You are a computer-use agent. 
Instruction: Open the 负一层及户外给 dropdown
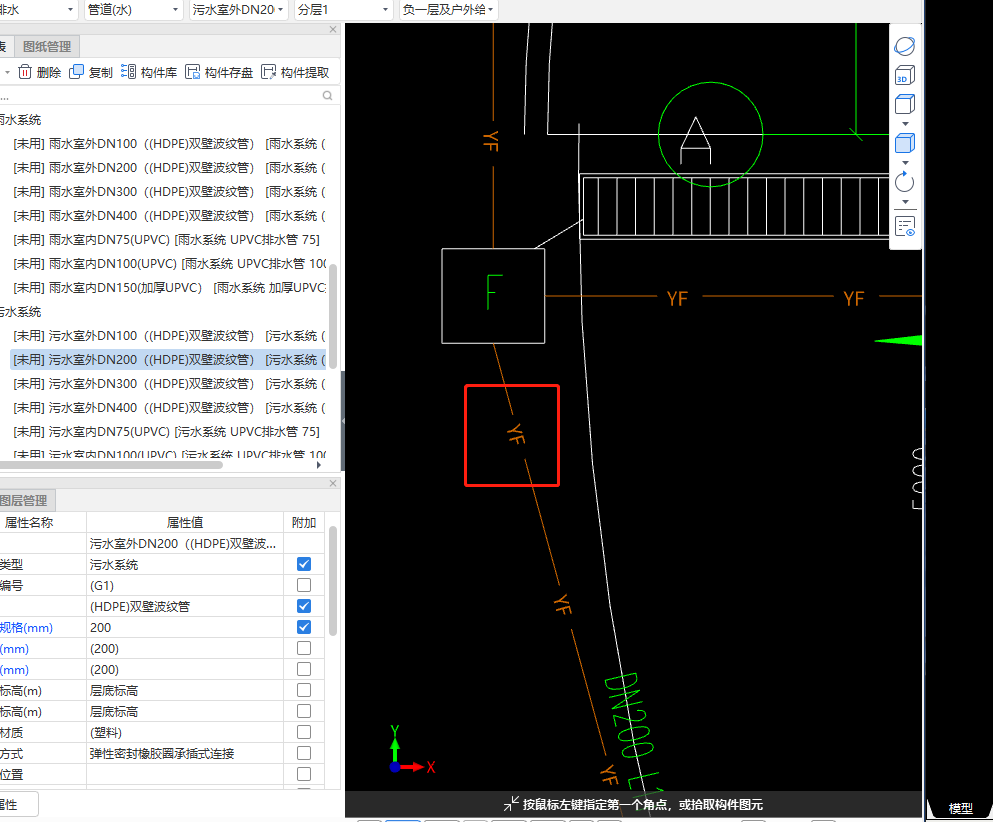pos(448,9)
